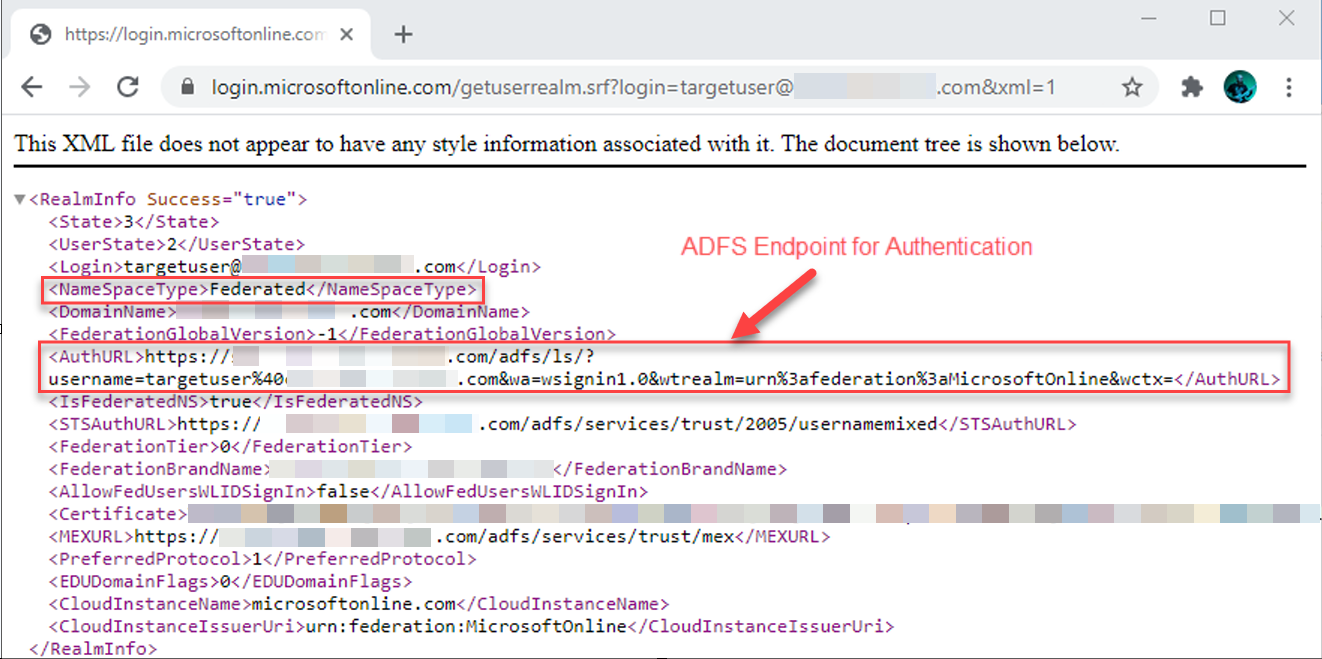
Task: Reload the page with refresh icon
Action: tap(128, 87)
